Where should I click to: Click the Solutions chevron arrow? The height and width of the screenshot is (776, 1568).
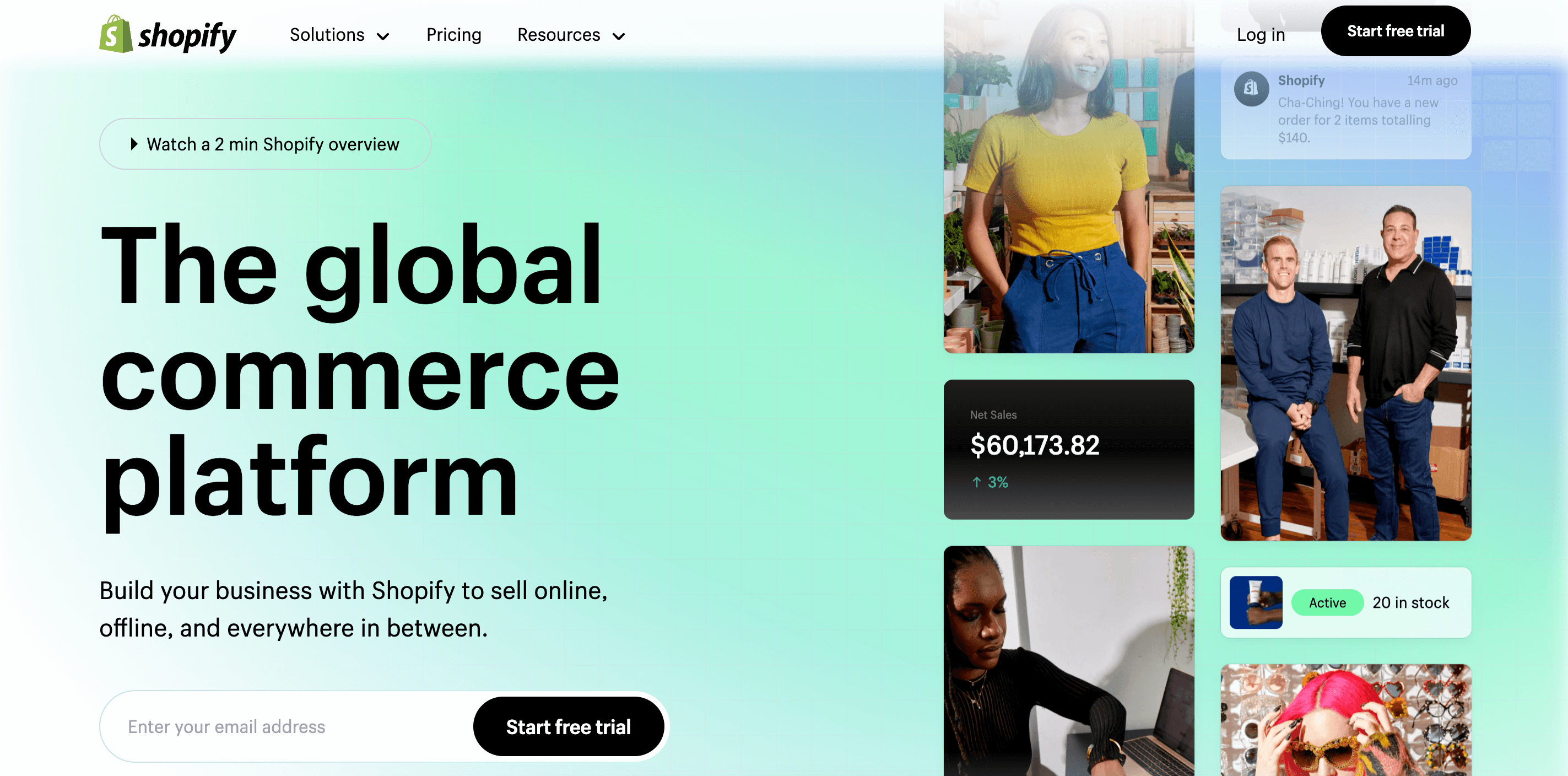point(383,36)
